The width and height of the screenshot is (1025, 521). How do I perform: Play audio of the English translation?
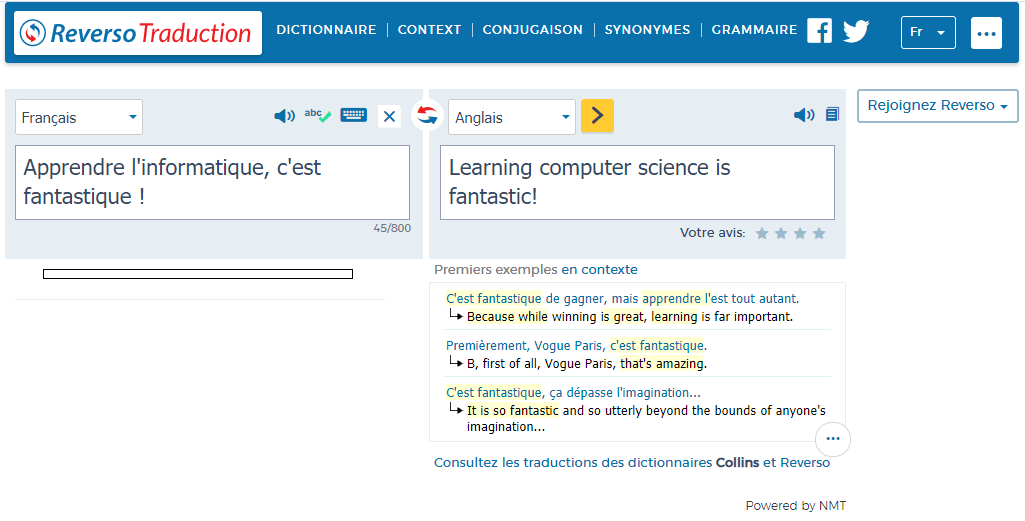804,115
